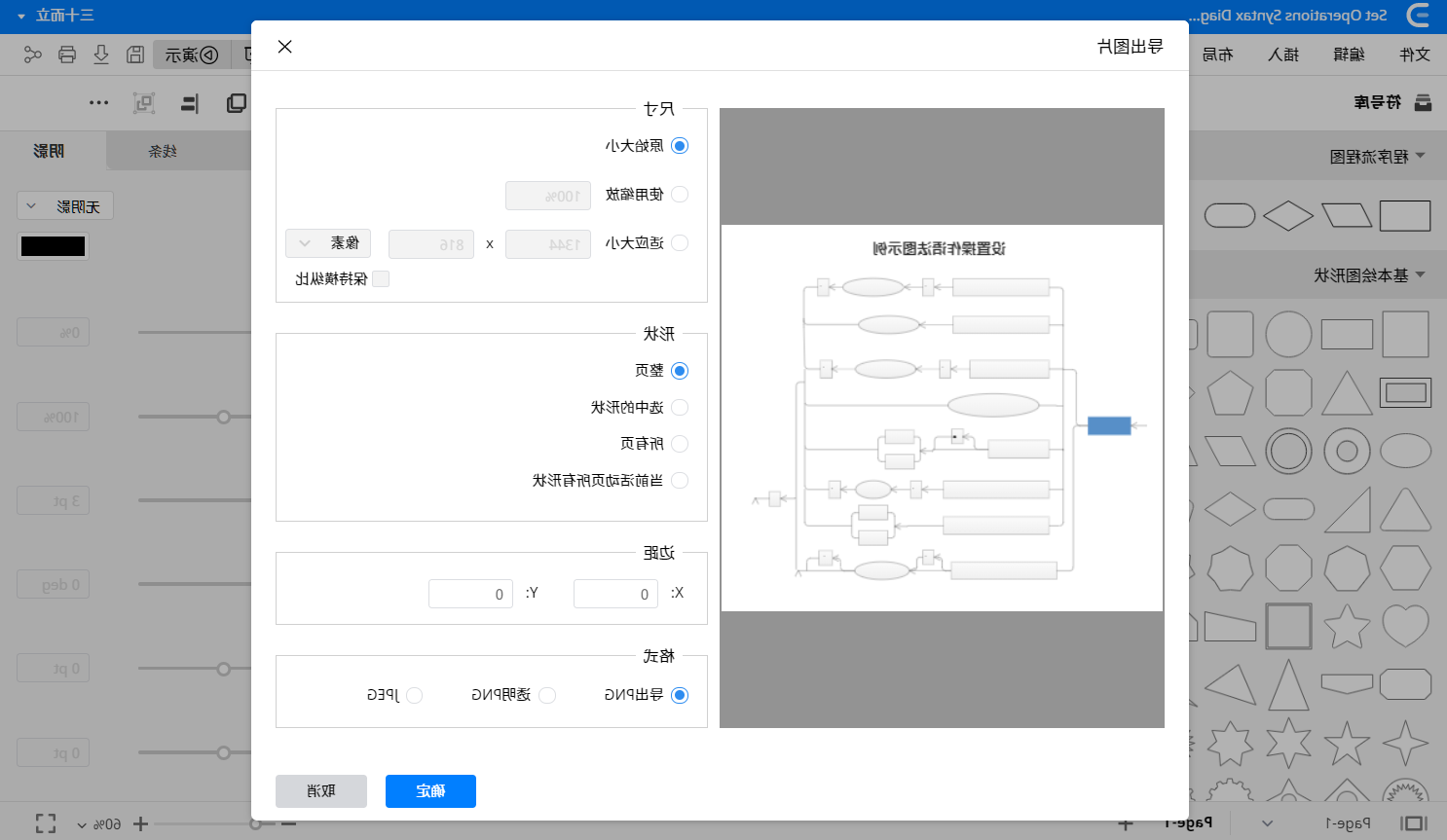Select the ellipse shape in basic shapes
Image resolution: width=1447 pixels, height=840 pixels.
(x=1405, y=451)
